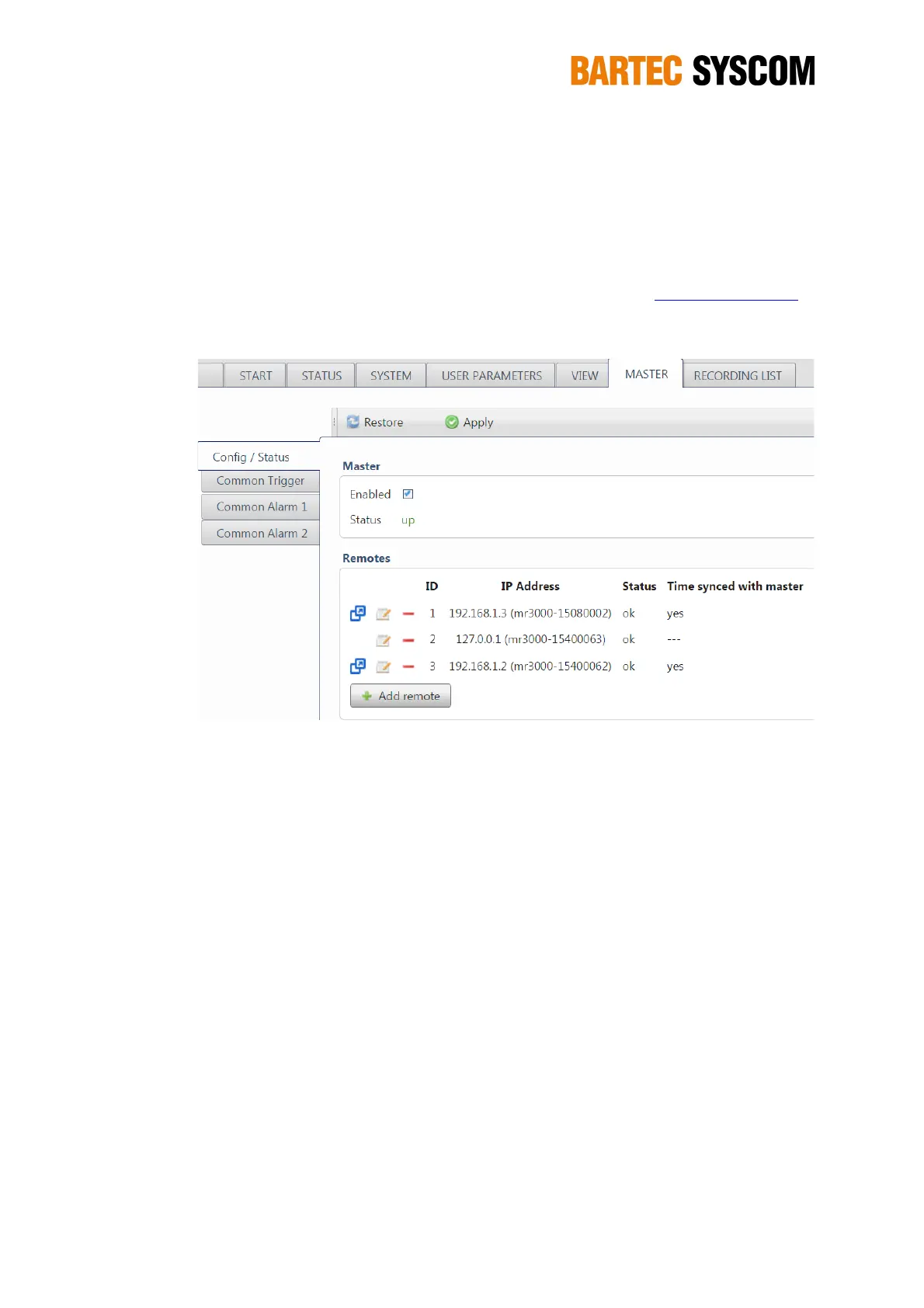Click the Time synced with master header
Image resolution: width=924 pixels, height=1308 pixels.
(x=735, y=586)
